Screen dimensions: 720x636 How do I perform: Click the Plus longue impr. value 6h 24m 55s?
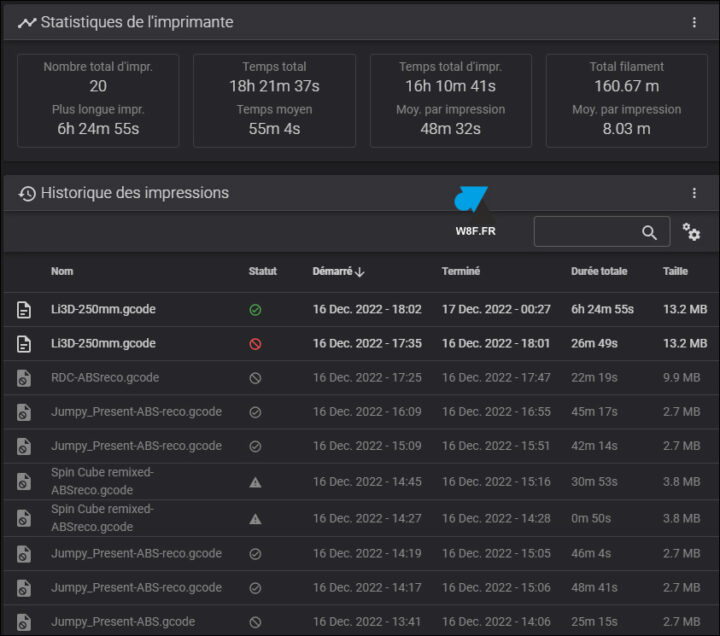pos(98,129)
